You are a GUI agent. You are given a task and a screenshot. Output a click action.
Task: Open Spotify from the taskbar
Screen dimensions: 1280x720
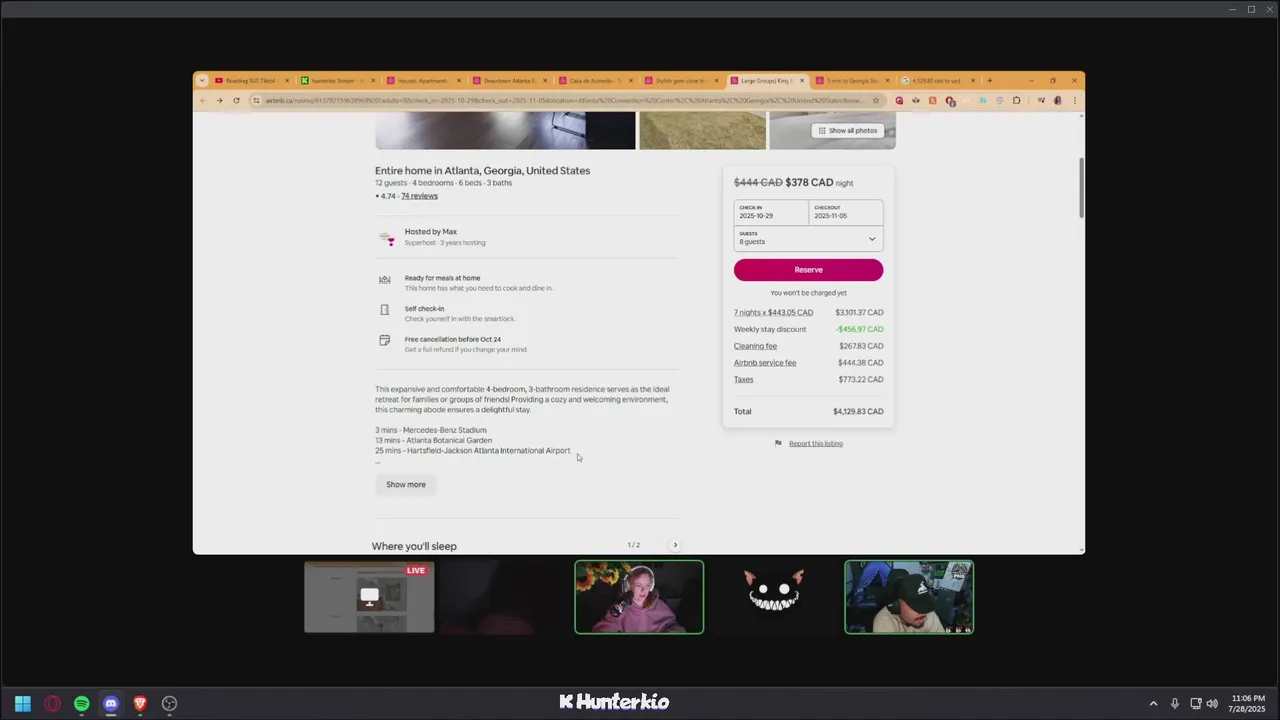tap(81, 704)
